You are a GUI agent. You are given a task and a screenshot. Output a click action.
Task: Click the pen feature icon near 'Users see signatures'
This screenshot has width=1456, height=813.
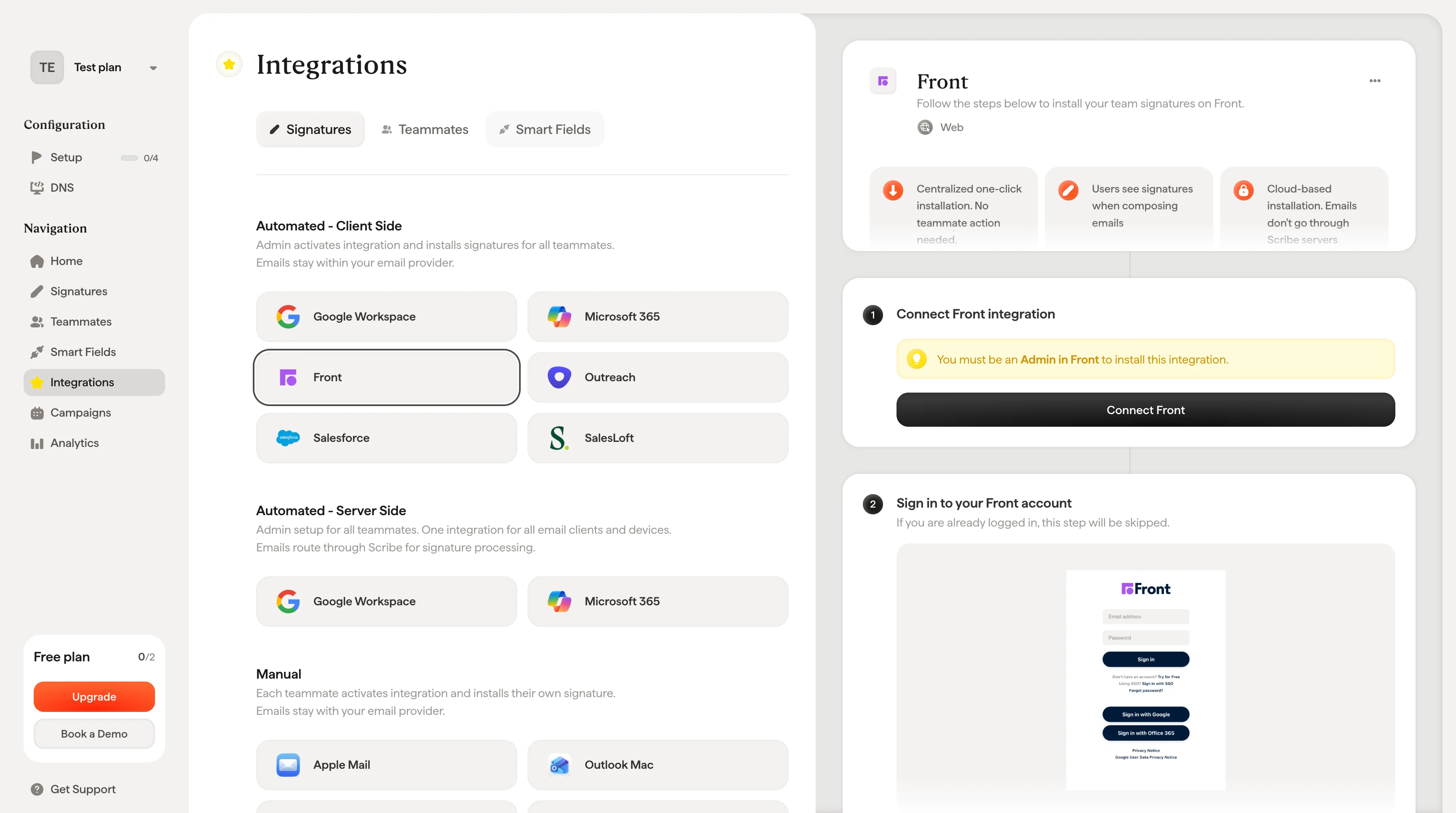coord(1068,190)
